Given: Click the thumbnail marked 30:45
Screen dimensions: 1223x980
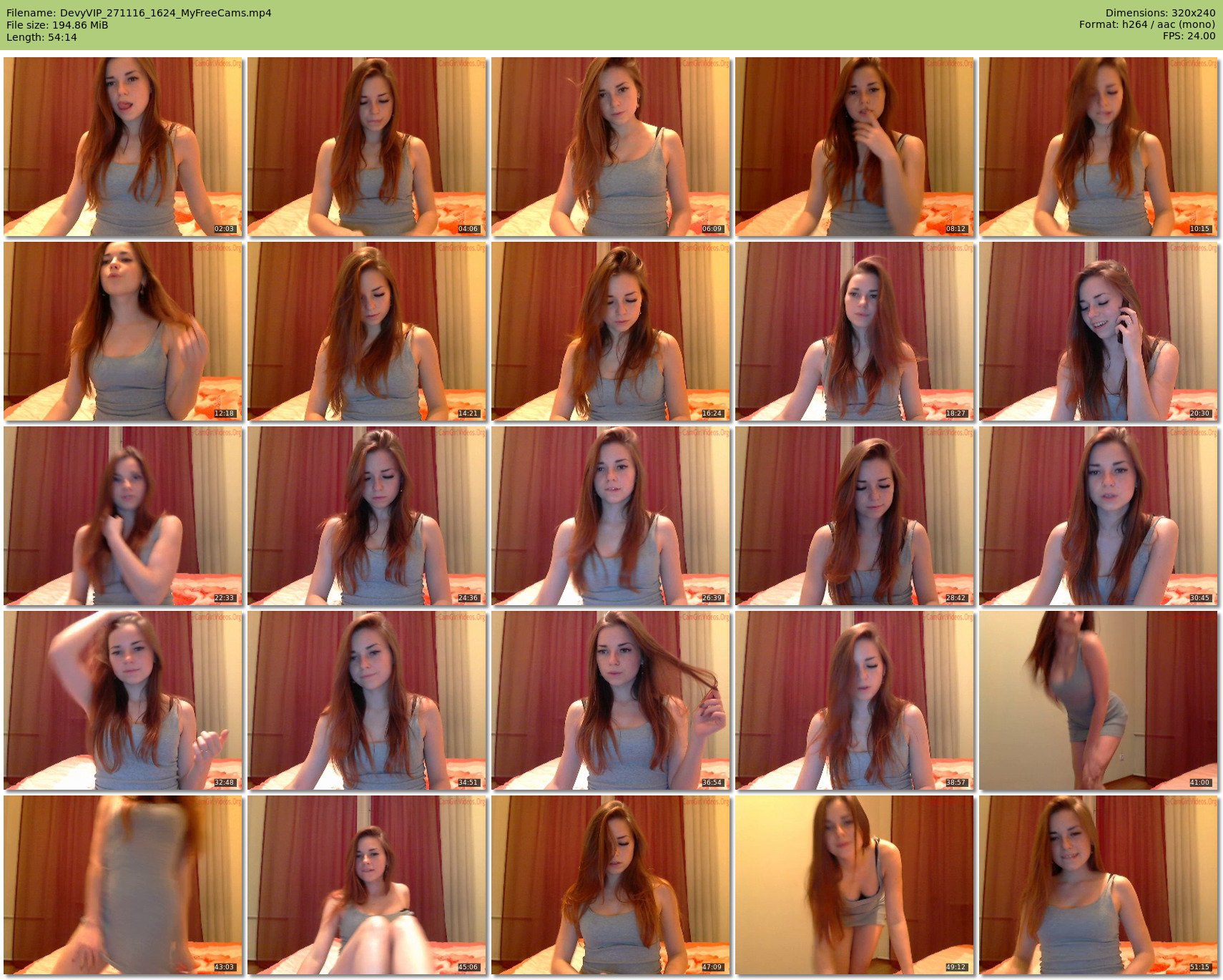Looking at the screenshot, I should [1099, 516].
